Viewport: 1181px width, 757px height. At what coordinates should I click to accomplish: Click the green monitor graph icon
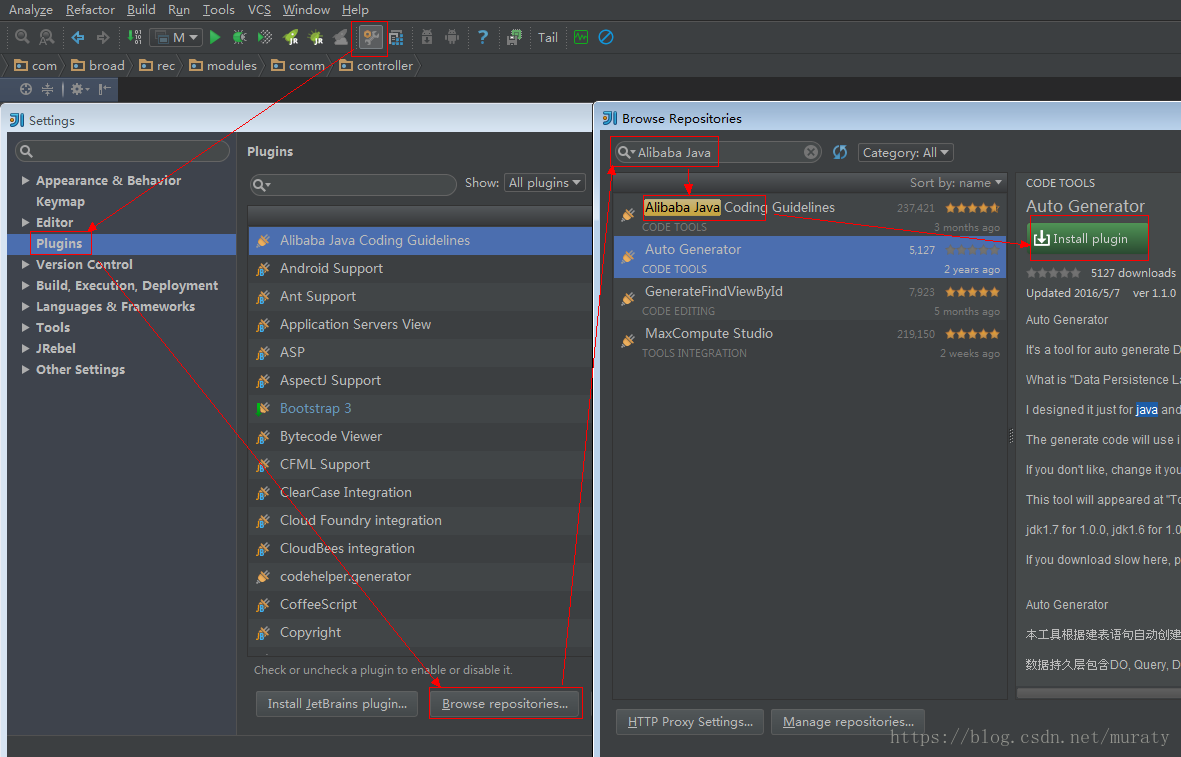581,37
